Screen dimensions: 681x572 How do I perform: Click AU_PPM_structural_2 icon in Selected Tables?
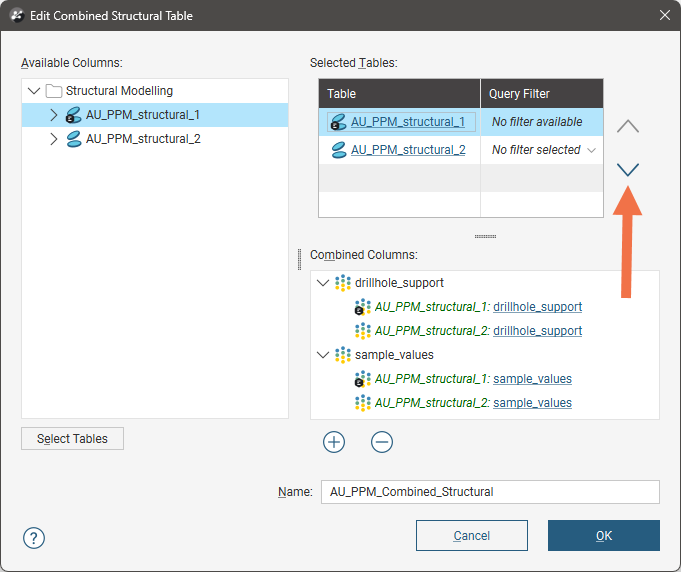click(x=337, y=150)
